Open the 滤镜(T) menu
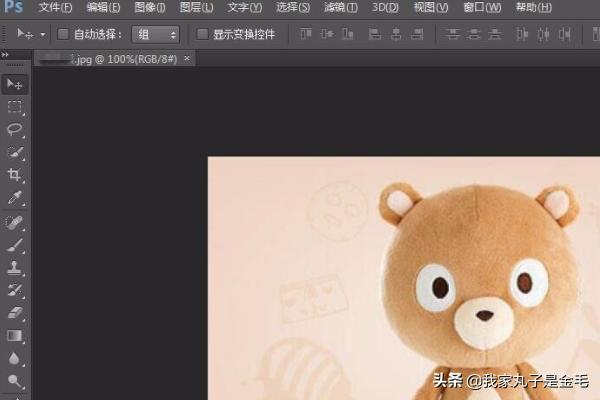The height and width of the screenshot is (400, 600). tap(341, 7)
